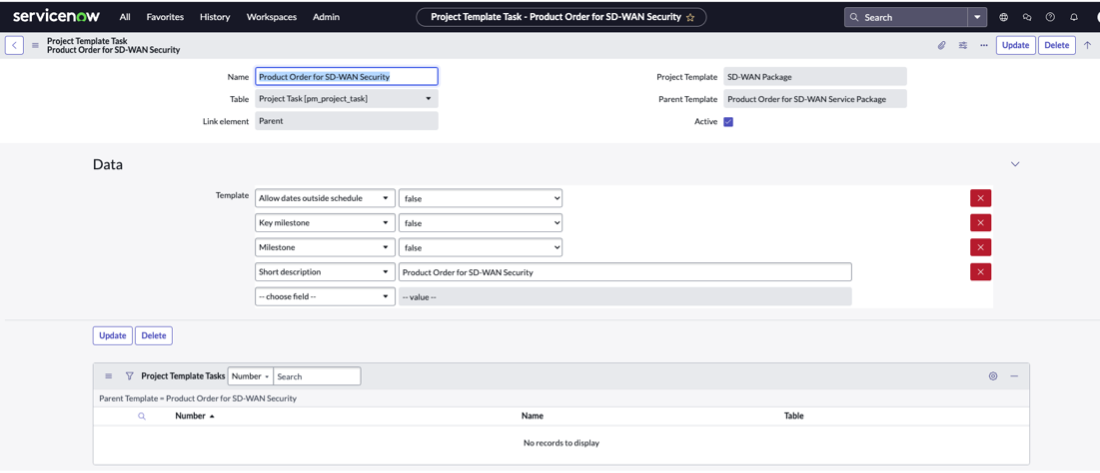Click the bottom Delete button
The width and height of the screenshot is (1100, 473).
tap(154, 335)
